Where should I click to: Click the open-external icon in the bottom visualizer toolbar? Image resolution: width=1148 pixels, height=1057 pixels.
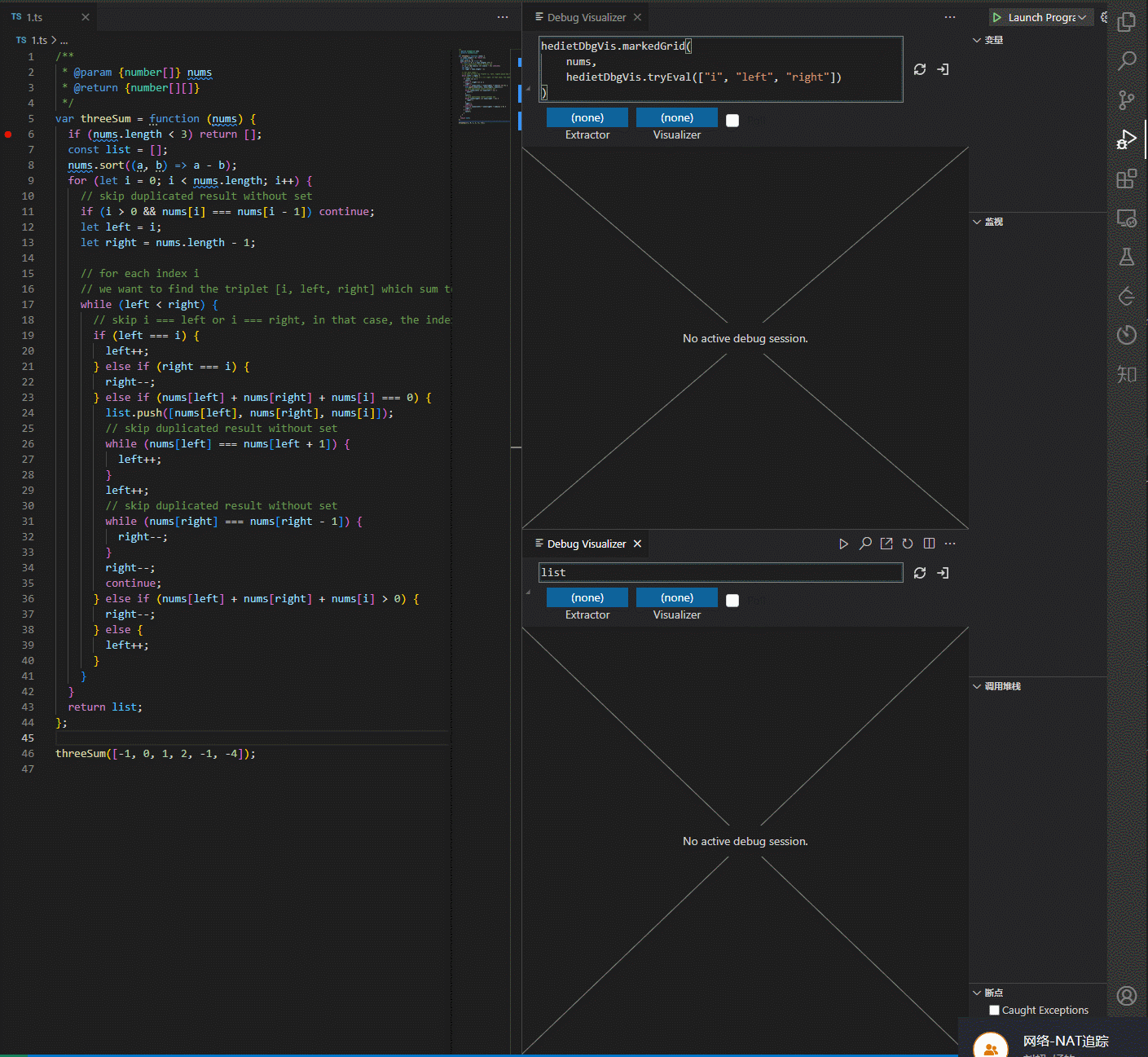click(886, 544)
